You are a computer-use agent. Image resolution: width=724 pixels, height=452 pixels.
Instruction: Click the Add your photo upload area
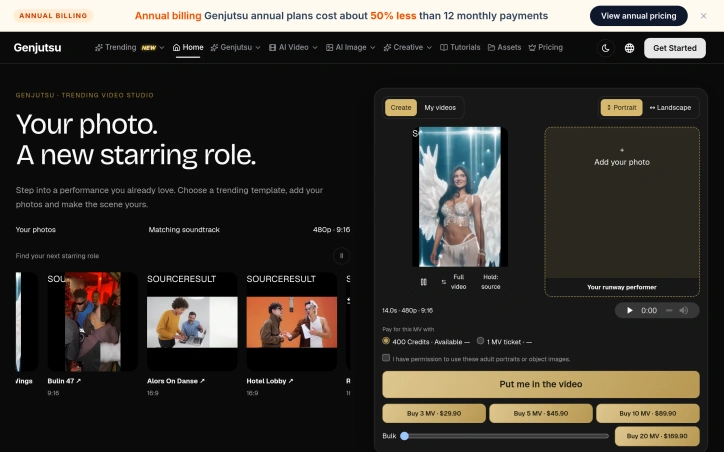tap(622, 211)
